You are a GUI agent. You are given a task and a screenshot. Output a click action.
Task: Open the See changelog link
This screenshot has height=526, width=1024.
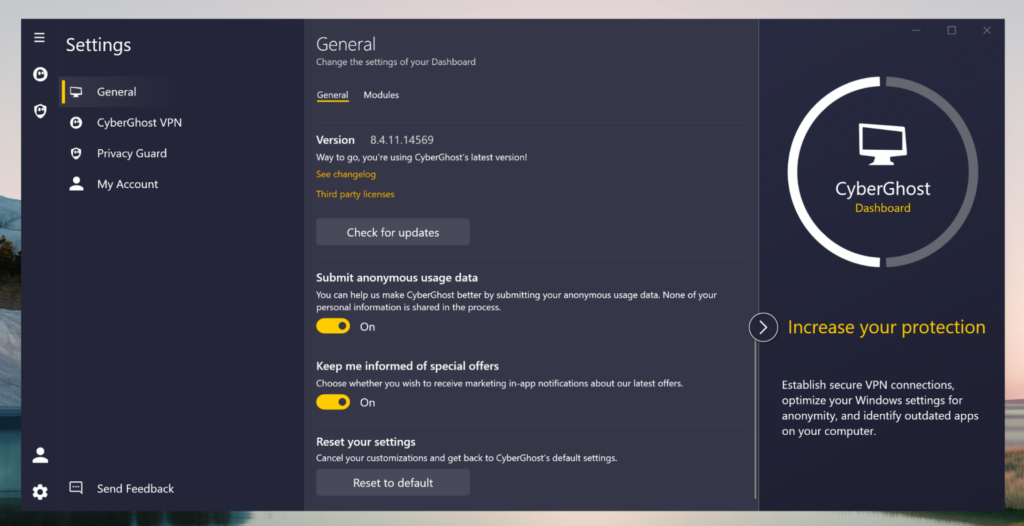(x=346, y=174)
